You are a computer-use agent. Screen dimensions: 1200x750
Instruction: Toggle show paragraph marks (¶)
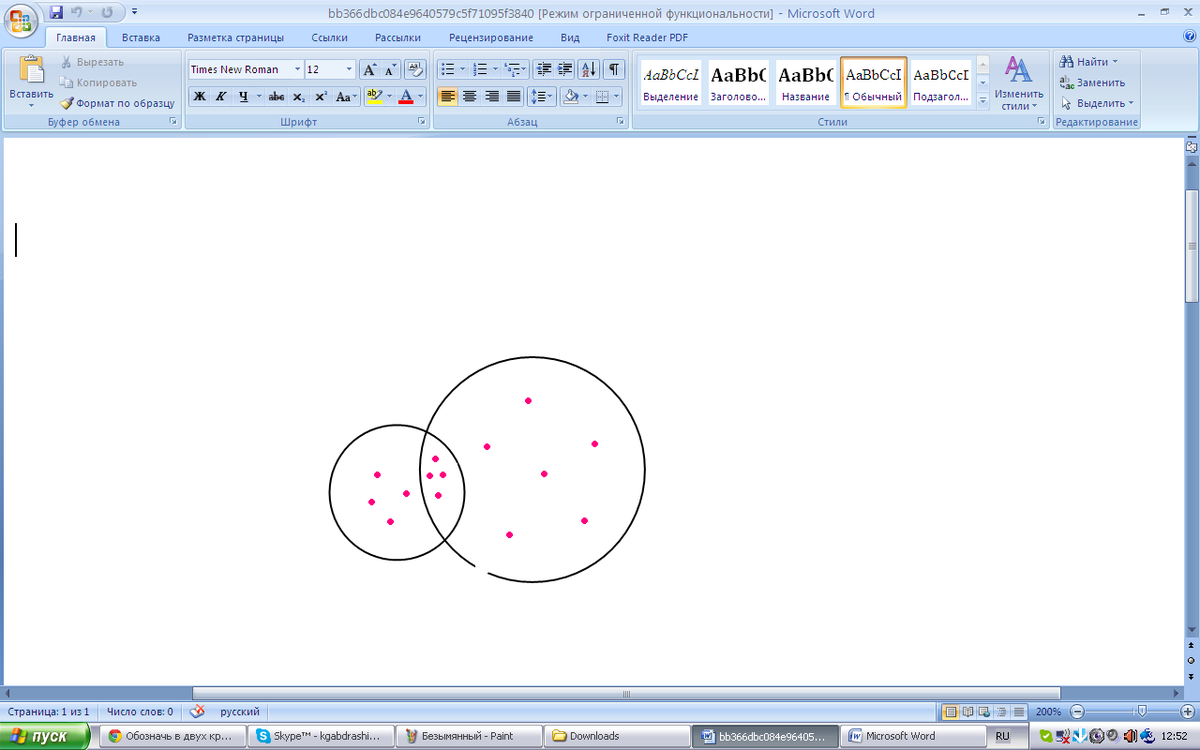(x=613, y=70)
